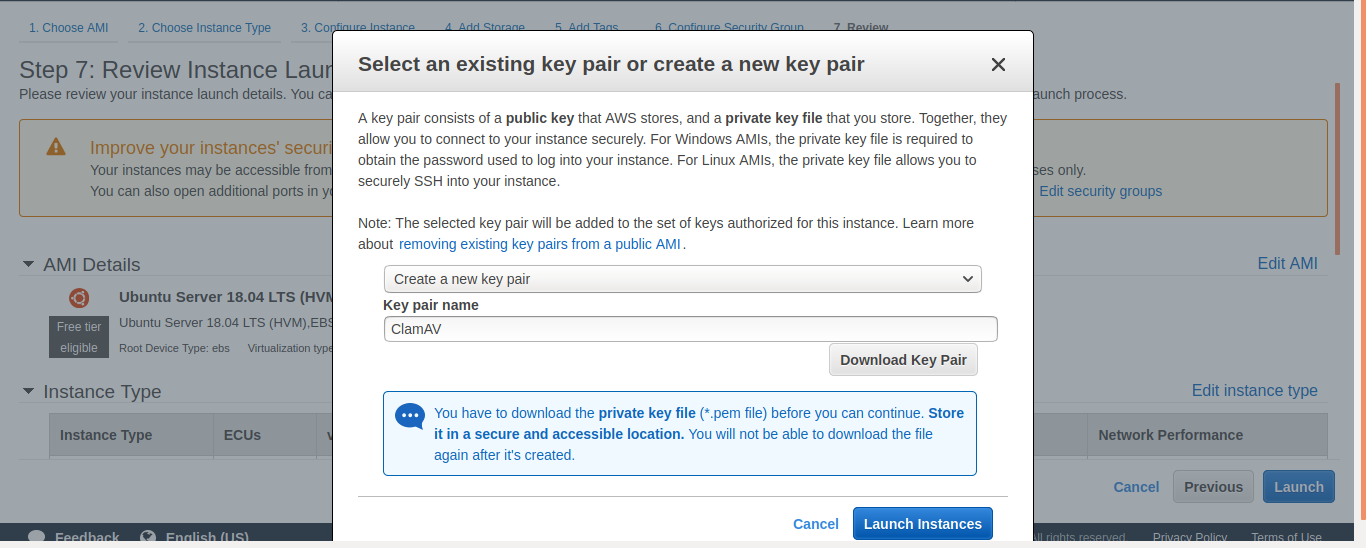Click the Edit AMI link
Viewport: 1366px width, 548px height.
[x=1287, y=264]
